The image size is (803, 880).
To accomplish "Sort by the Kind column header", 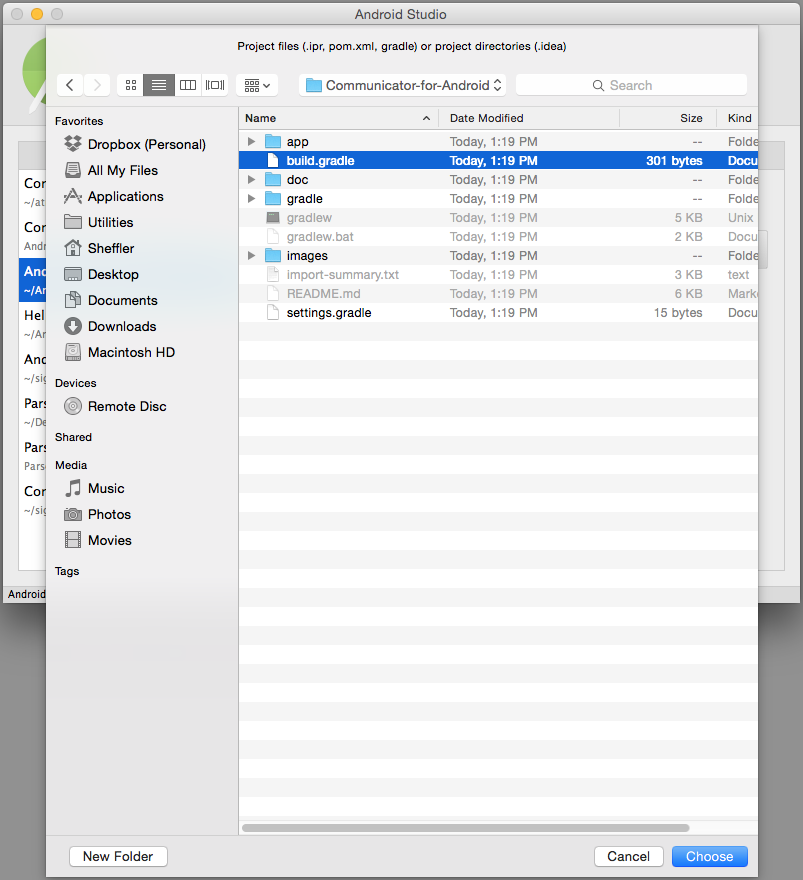I will pos(739,118).
